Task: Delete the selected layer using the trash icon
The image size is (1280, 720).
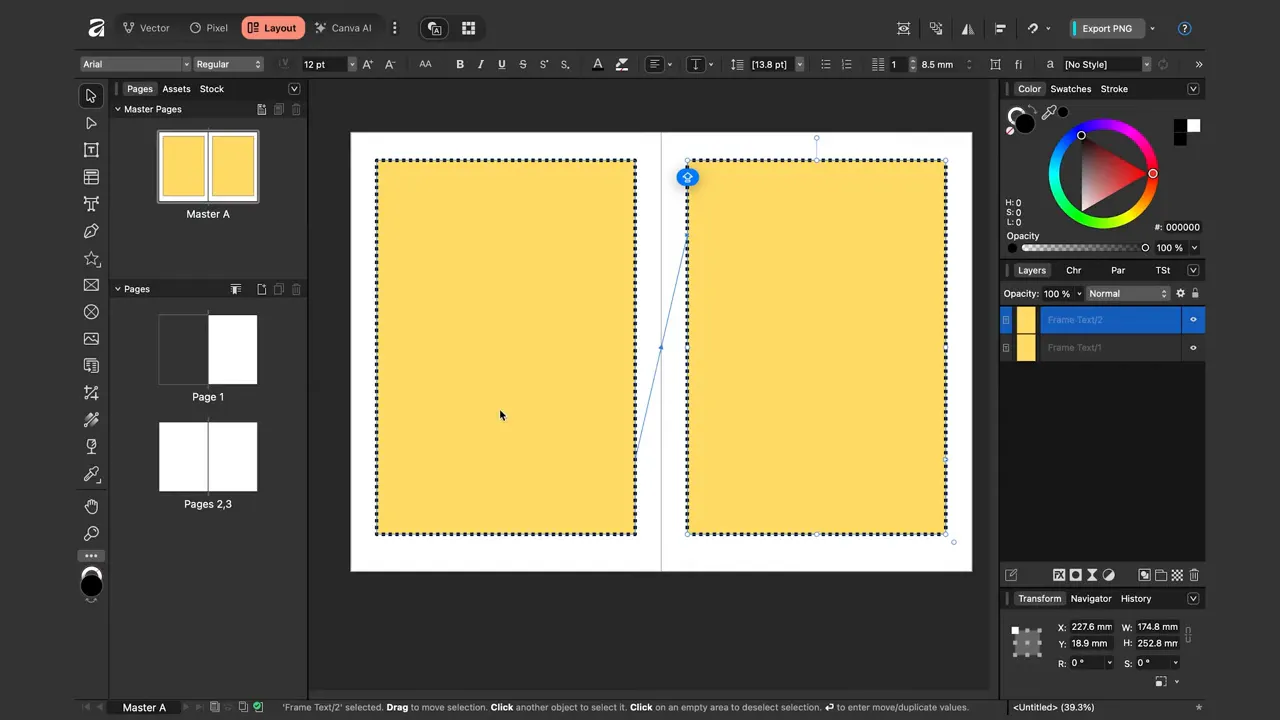Action: [x=1193, y=575]
